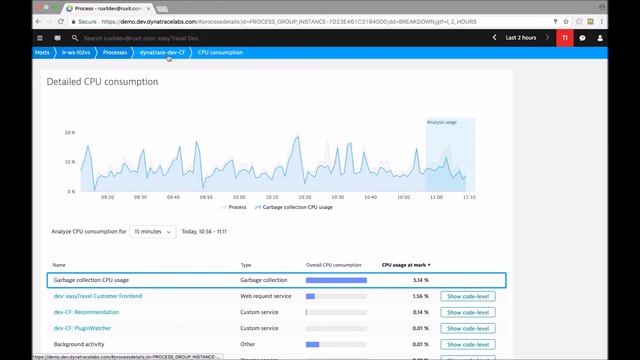The height and width of the screenshot is (360, 640).
Task: Open dev-CF: Recommendation service link
Action: [86, 312]
